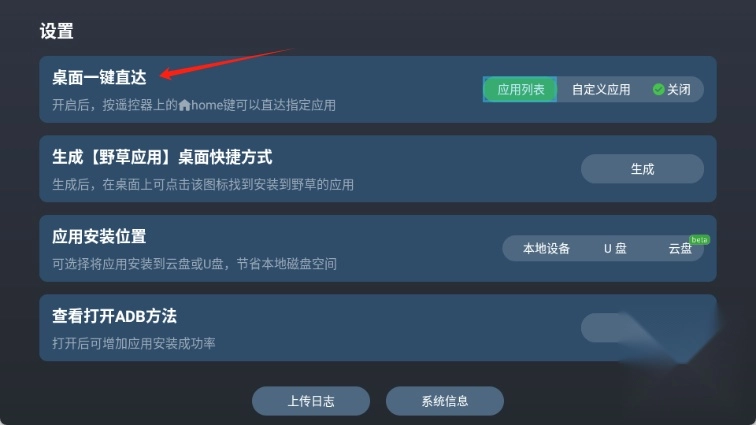Set install location to 云盘

tap(680, 248)
